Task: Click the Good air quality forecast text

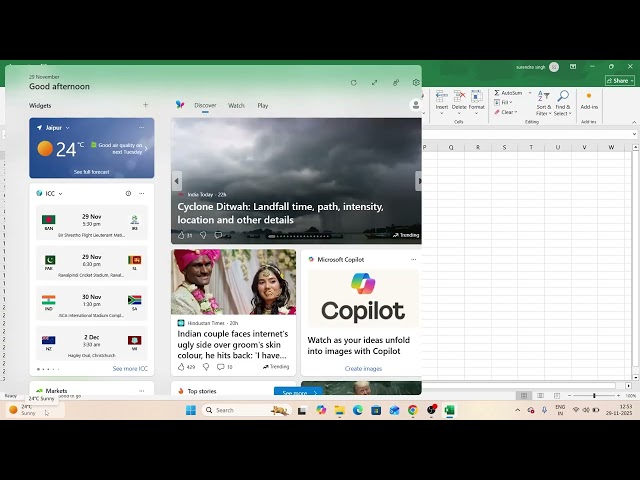Action: pos(120,149)
